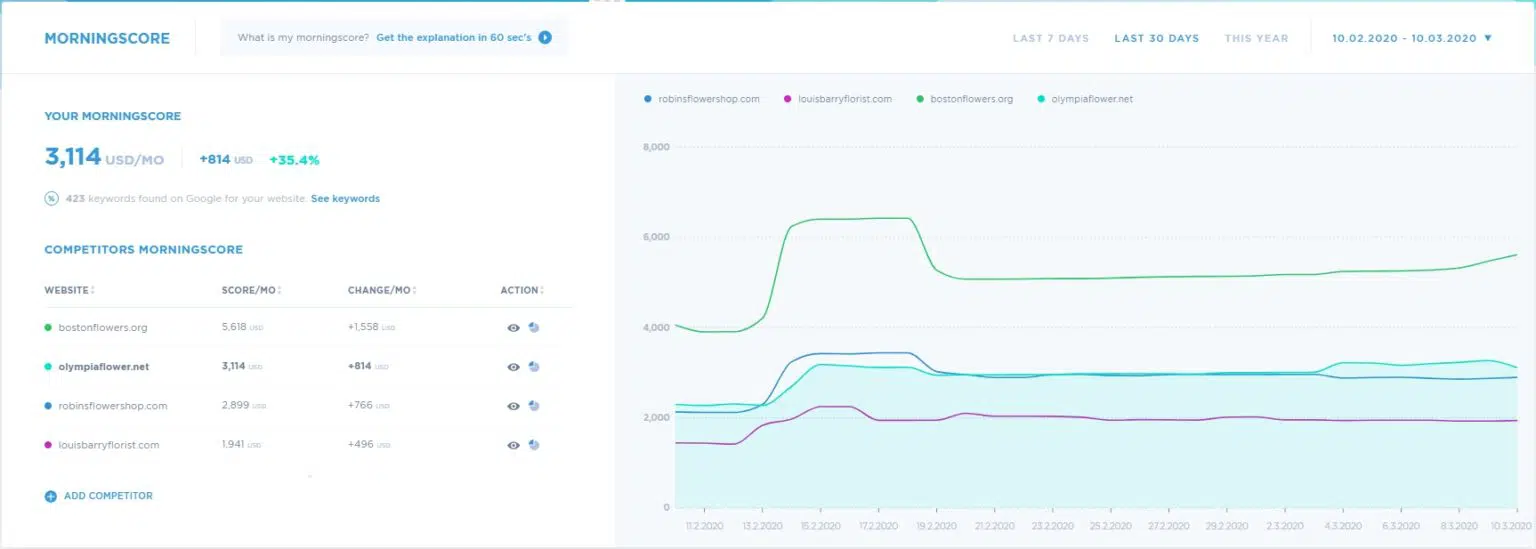Screen dimensions: 1536x549
Task: Toggle eye visibility for robinsflowershop.com
Action: 513,406
